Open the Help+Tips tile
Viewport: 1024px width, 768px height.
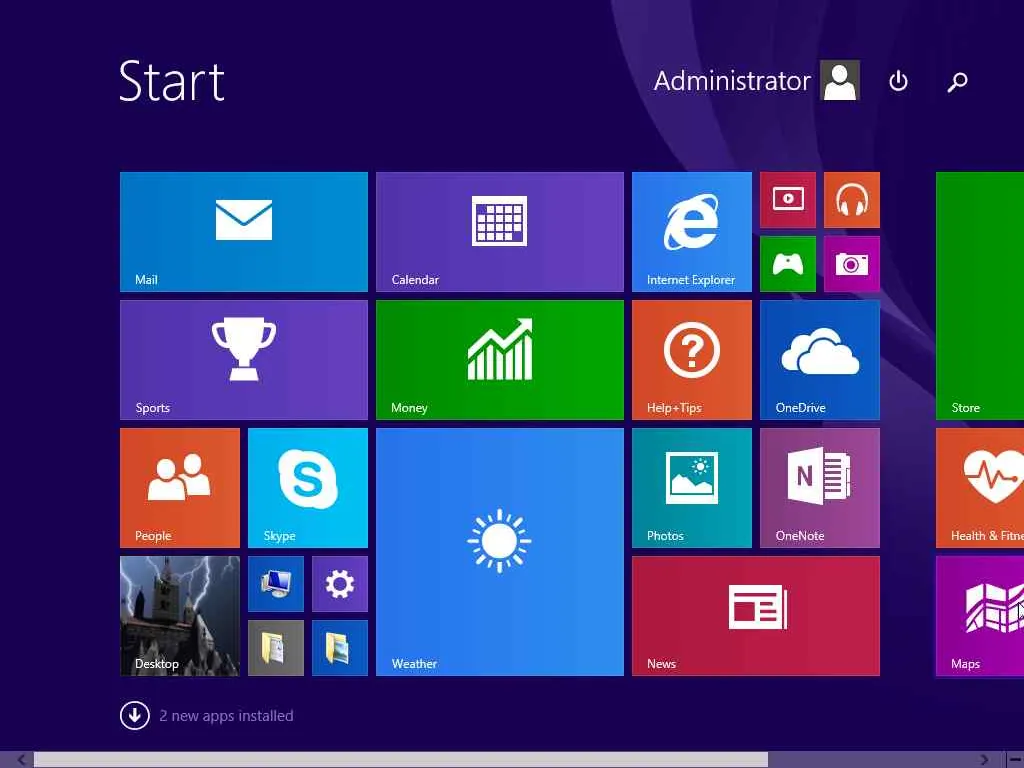coord(692,360)
